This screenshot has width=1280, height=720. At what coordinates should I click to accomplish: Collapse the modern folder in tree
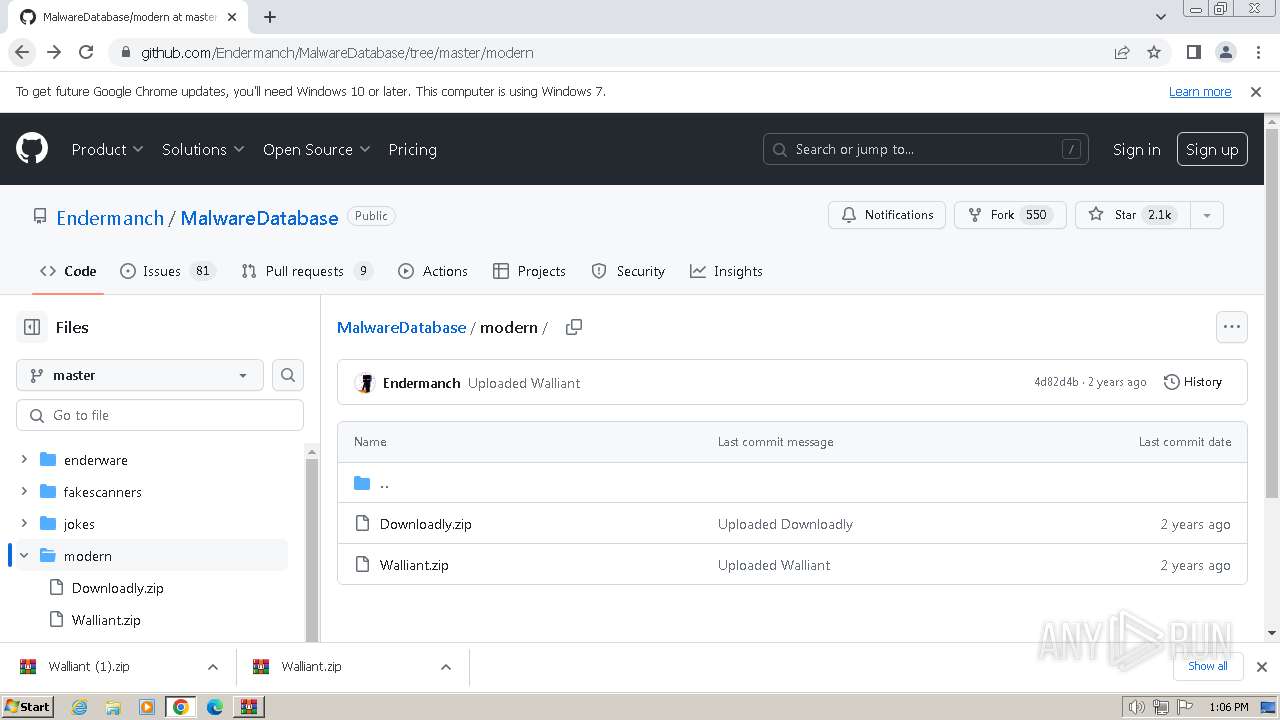click(24, 556)
